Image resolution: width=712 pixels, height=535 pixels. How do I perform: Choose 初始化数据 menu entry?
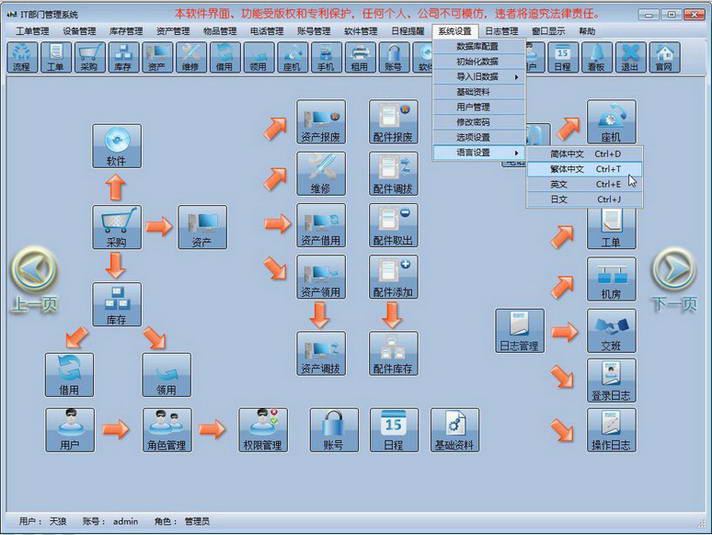pyautogui.click(x=479, y=61)
